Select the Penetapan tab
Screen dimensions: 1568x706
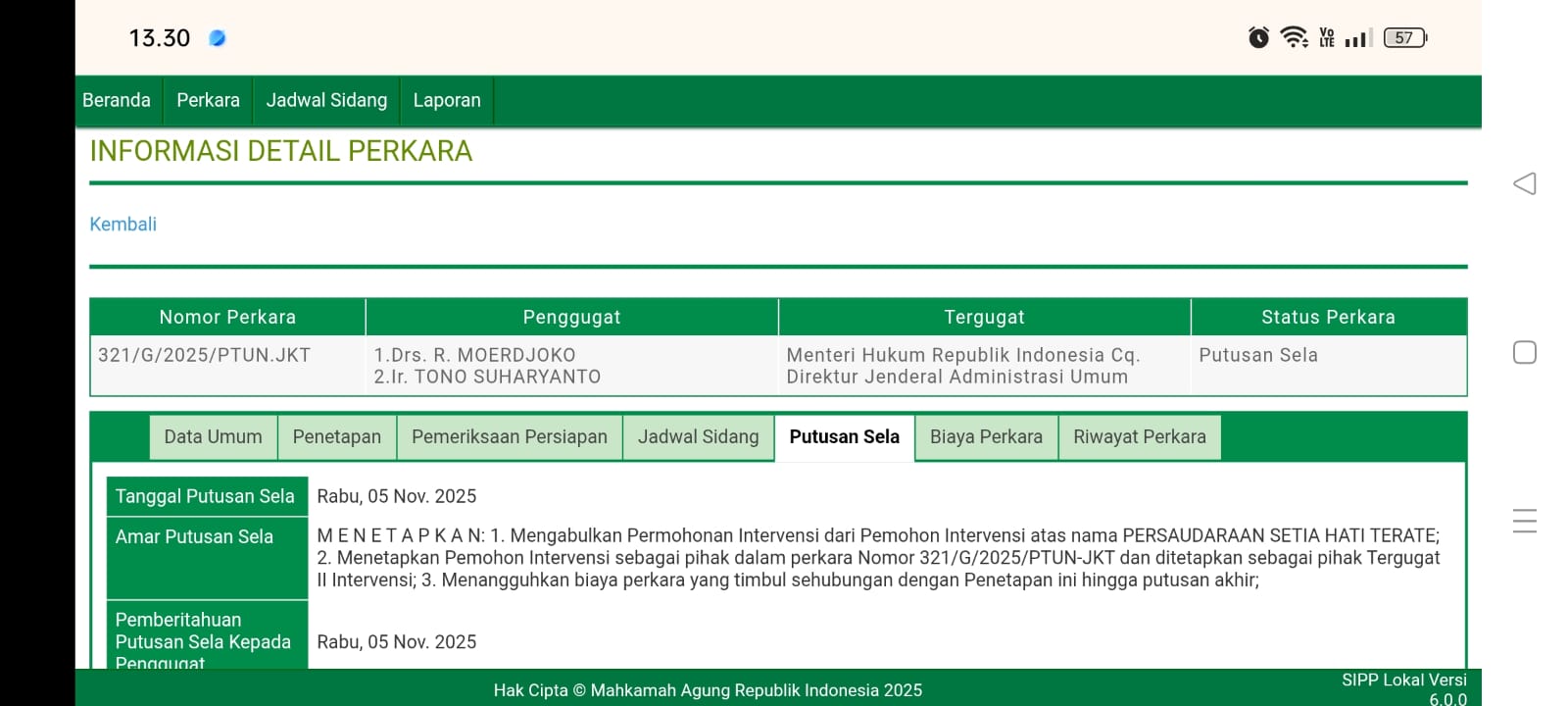336,437
